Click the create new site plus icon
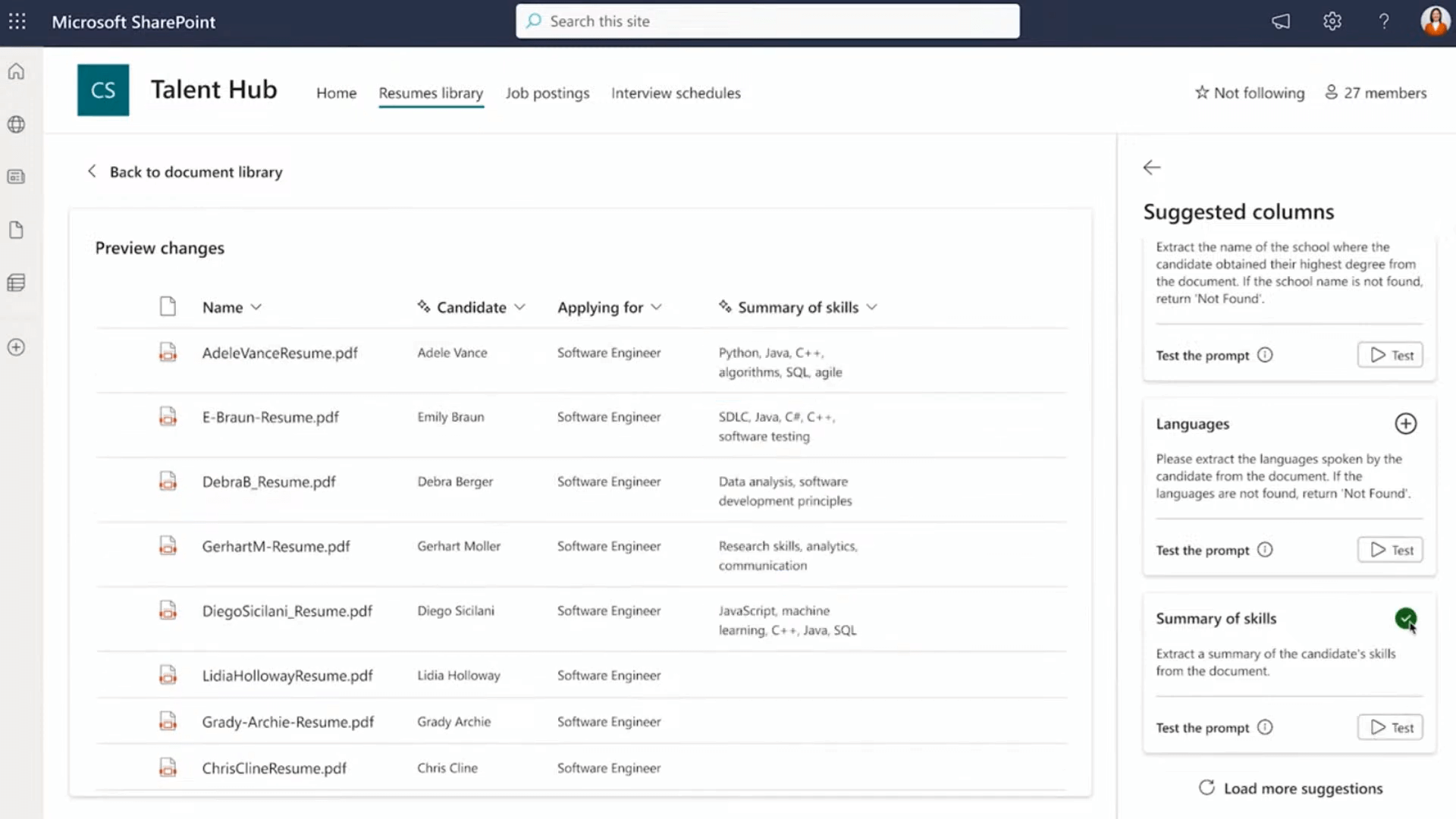The image size is (1456, 819). (x=16, y=347)
